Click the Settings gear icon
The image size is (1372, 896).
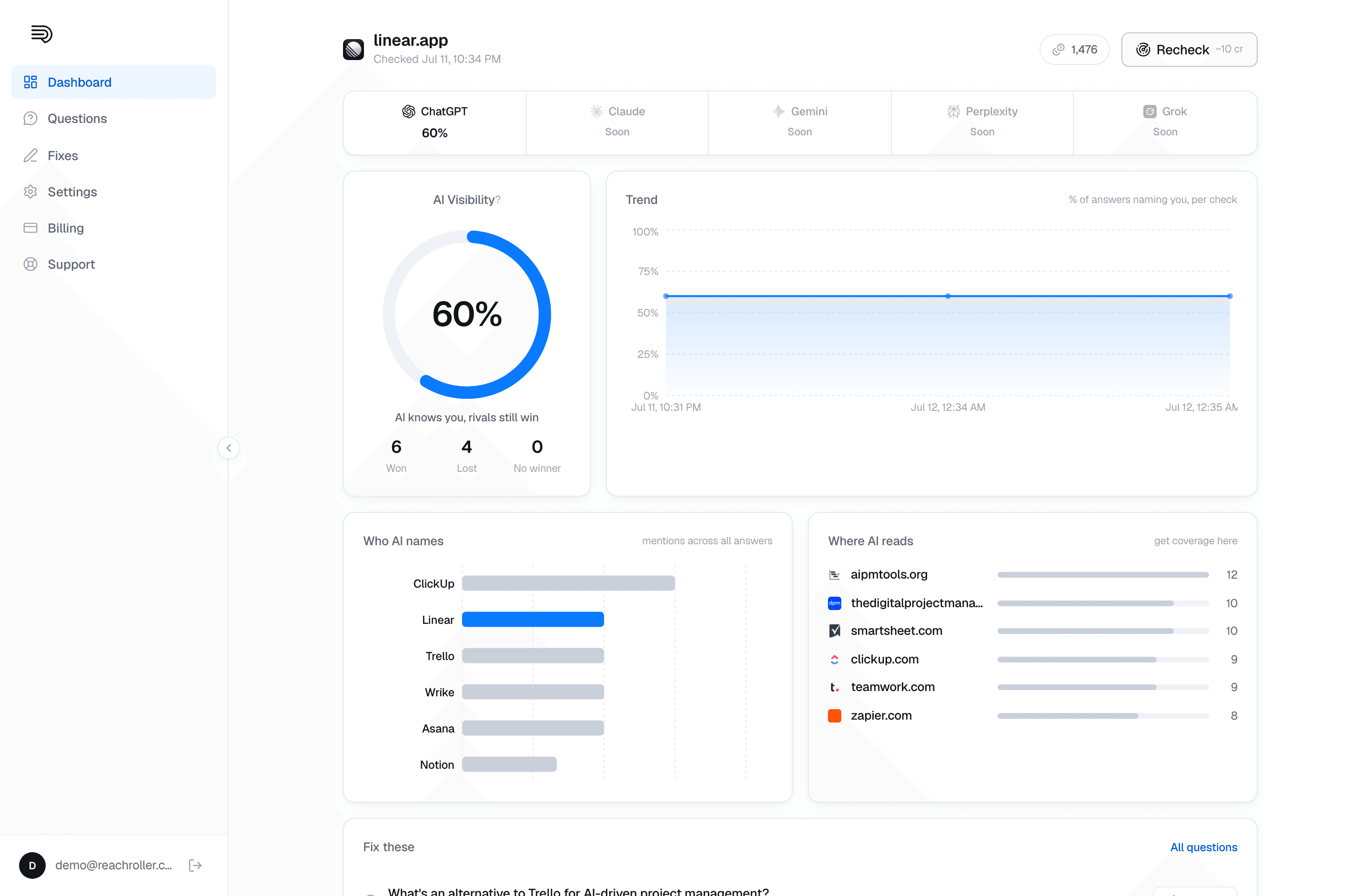pos(30,192)
